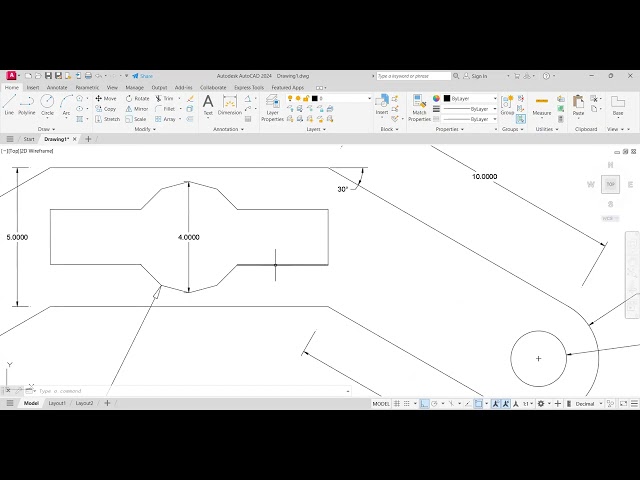The height and width of the screenshot is (480, 640).
Task: Click the Group tool
Action: tap(507, 104)
